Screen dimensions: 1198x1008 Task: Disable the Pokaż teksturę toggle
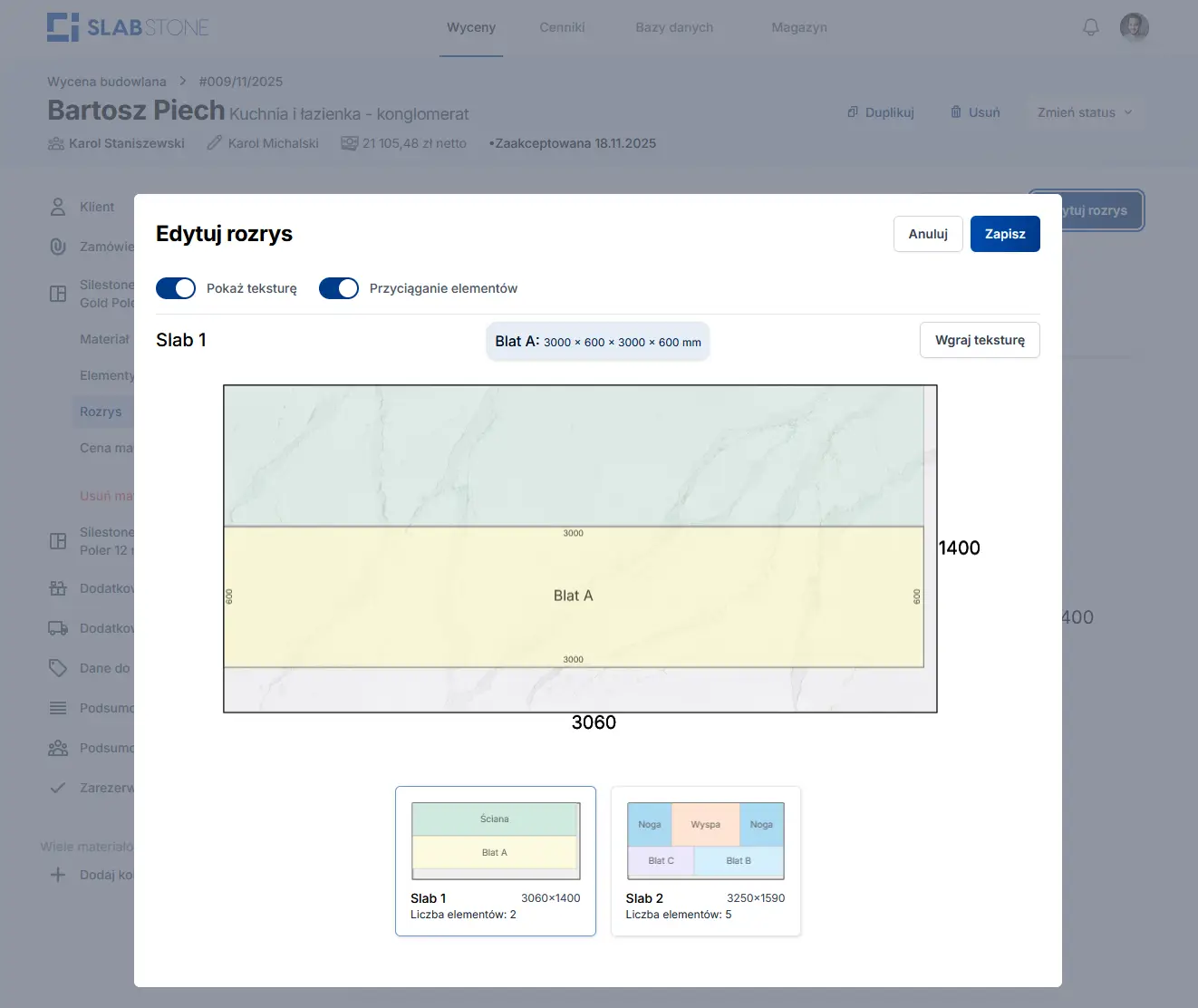[176, 288]
